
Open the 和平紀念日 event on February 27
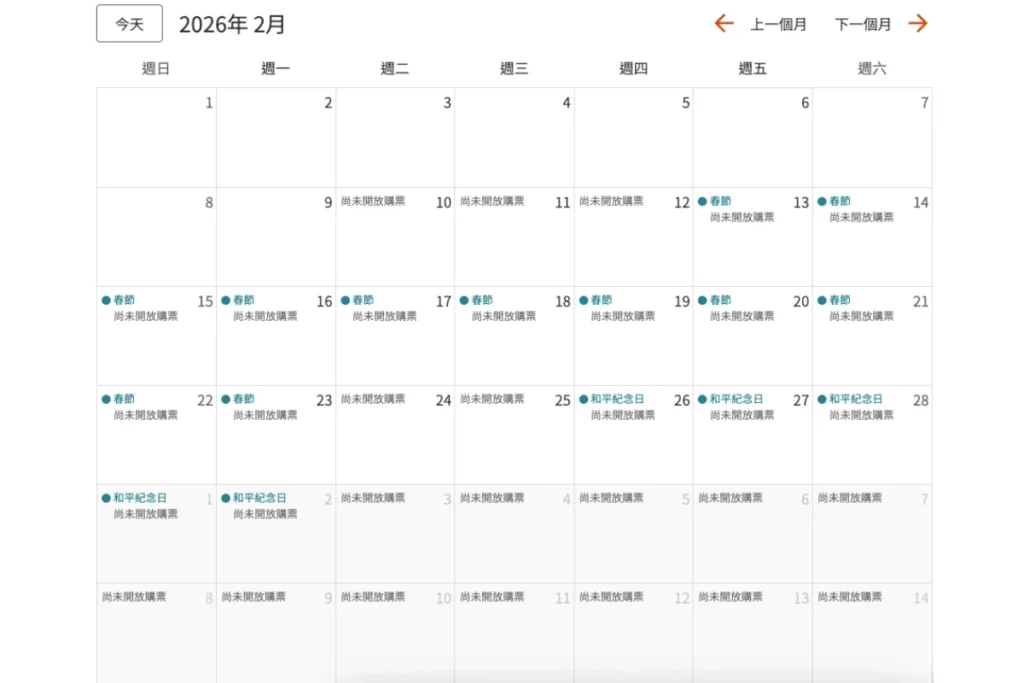coord(734,398)
